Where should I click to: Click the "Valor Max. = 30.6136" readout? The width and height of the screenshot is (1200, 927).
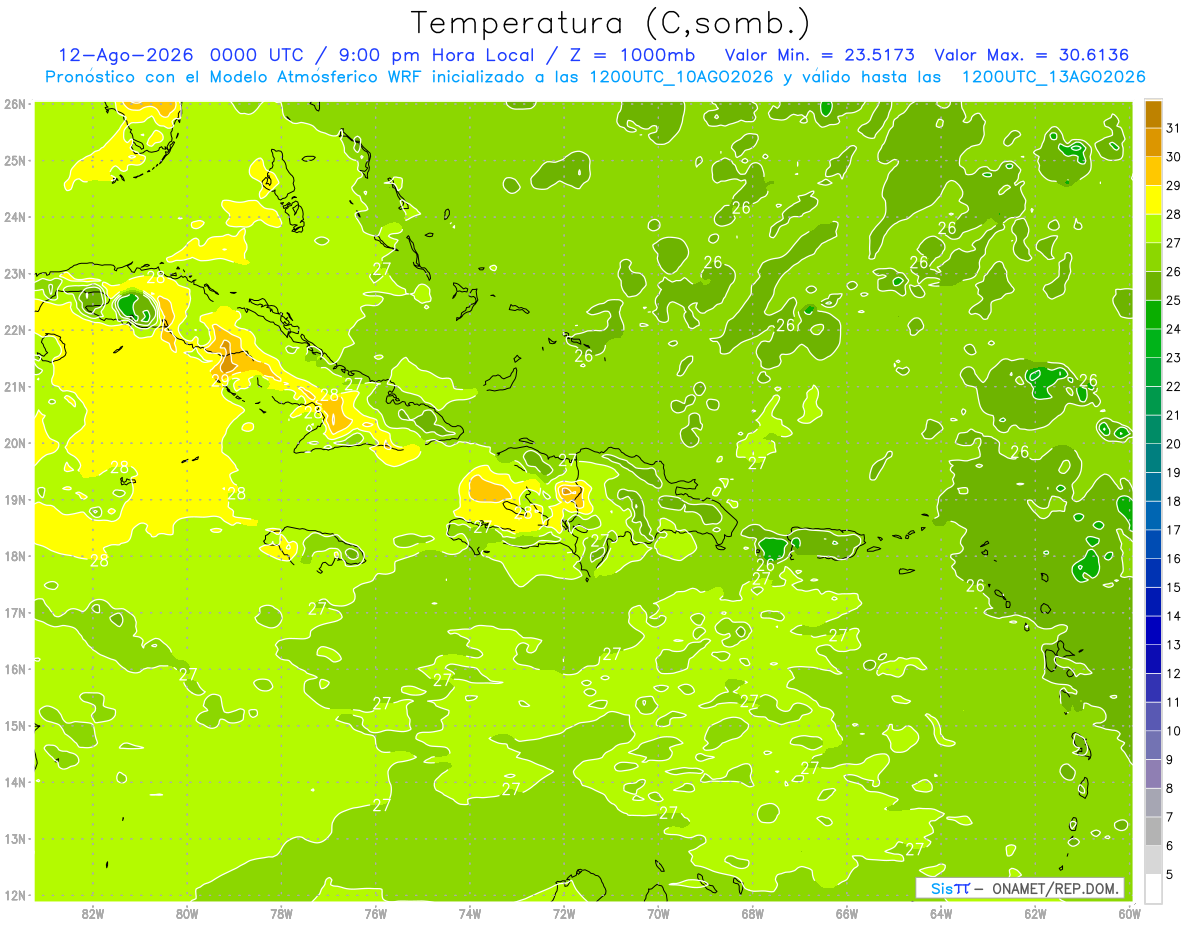click(x=1032, y=55)
